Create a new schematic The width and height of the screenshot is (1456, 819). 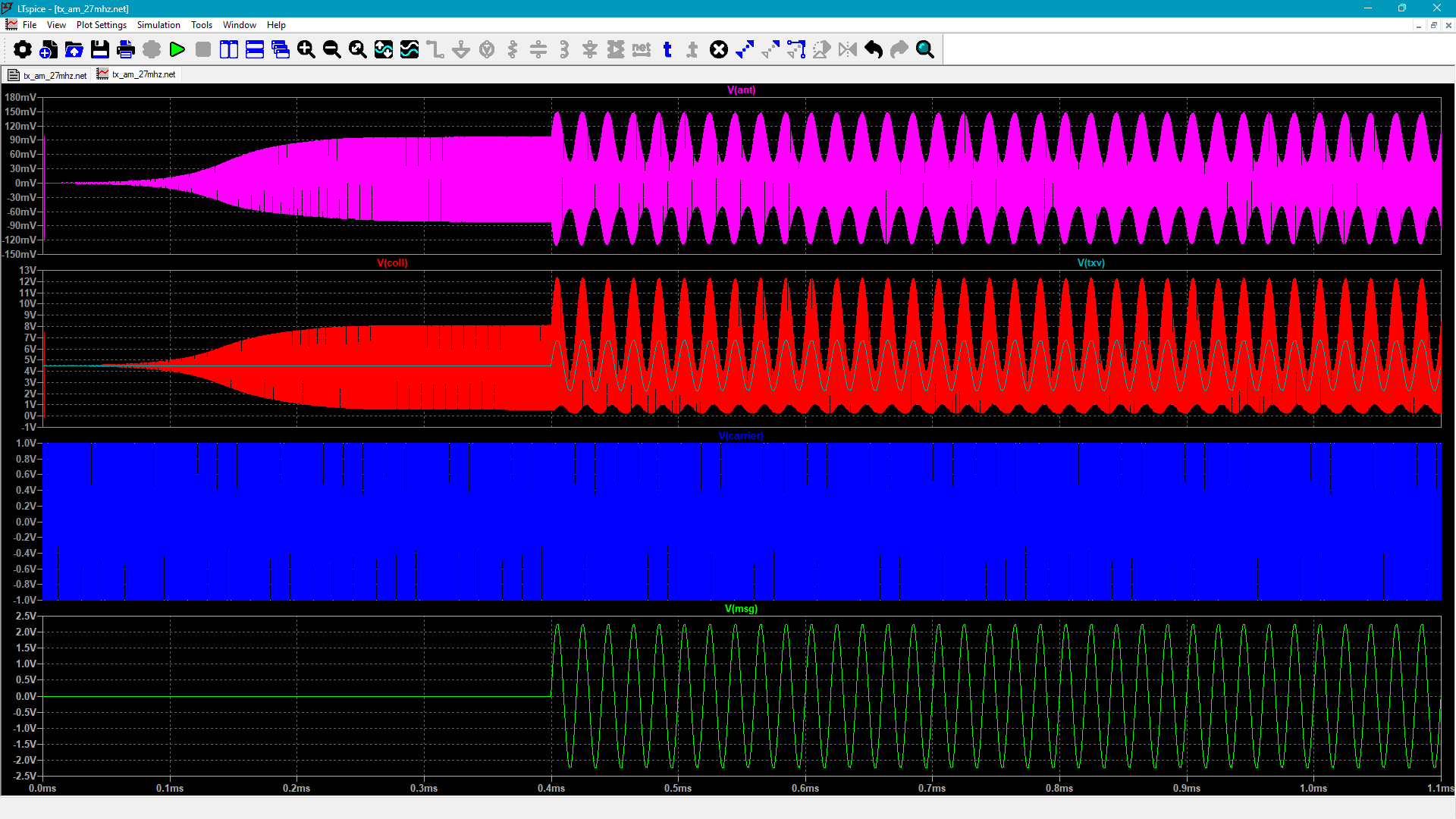48,50
